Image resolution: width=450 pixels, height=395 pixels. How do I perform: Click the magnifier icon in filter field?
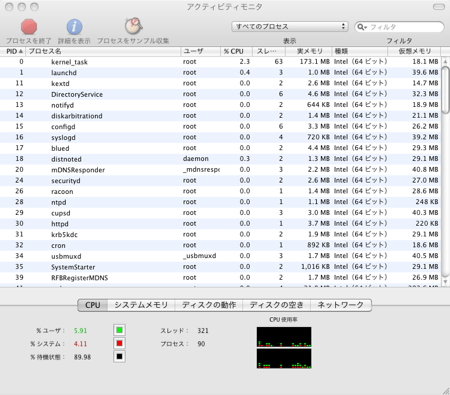361,27
